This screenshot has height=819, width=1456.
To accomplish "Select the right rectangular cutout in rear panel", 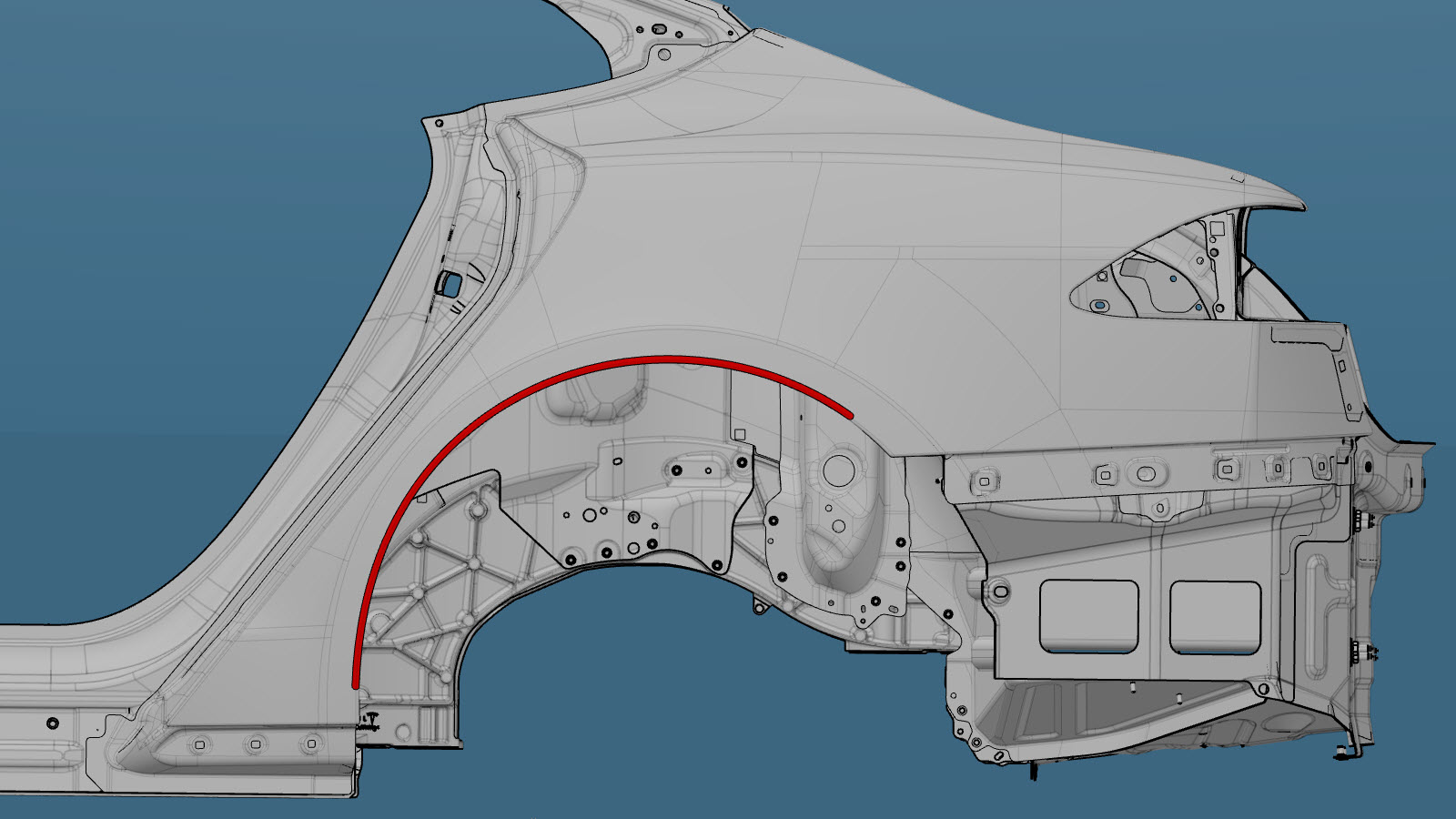I will 1214,615.
